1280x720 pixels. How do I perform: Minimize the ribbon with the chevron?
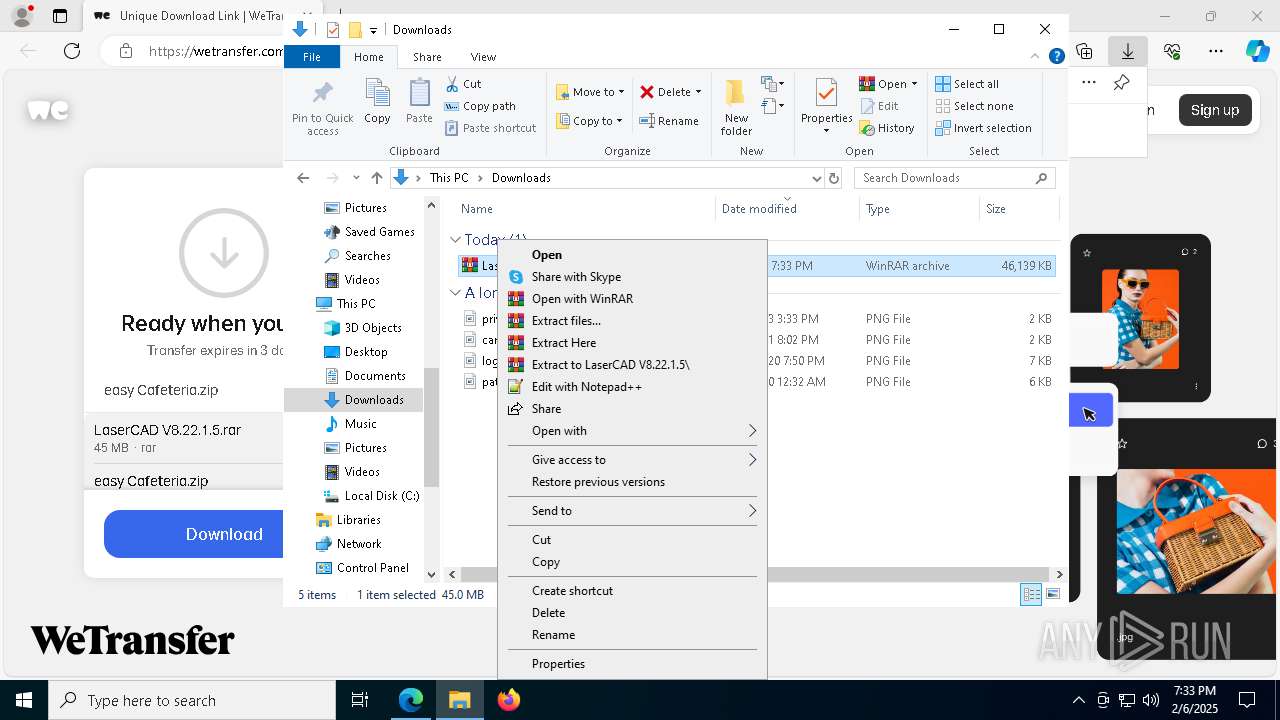(1035, 57)
